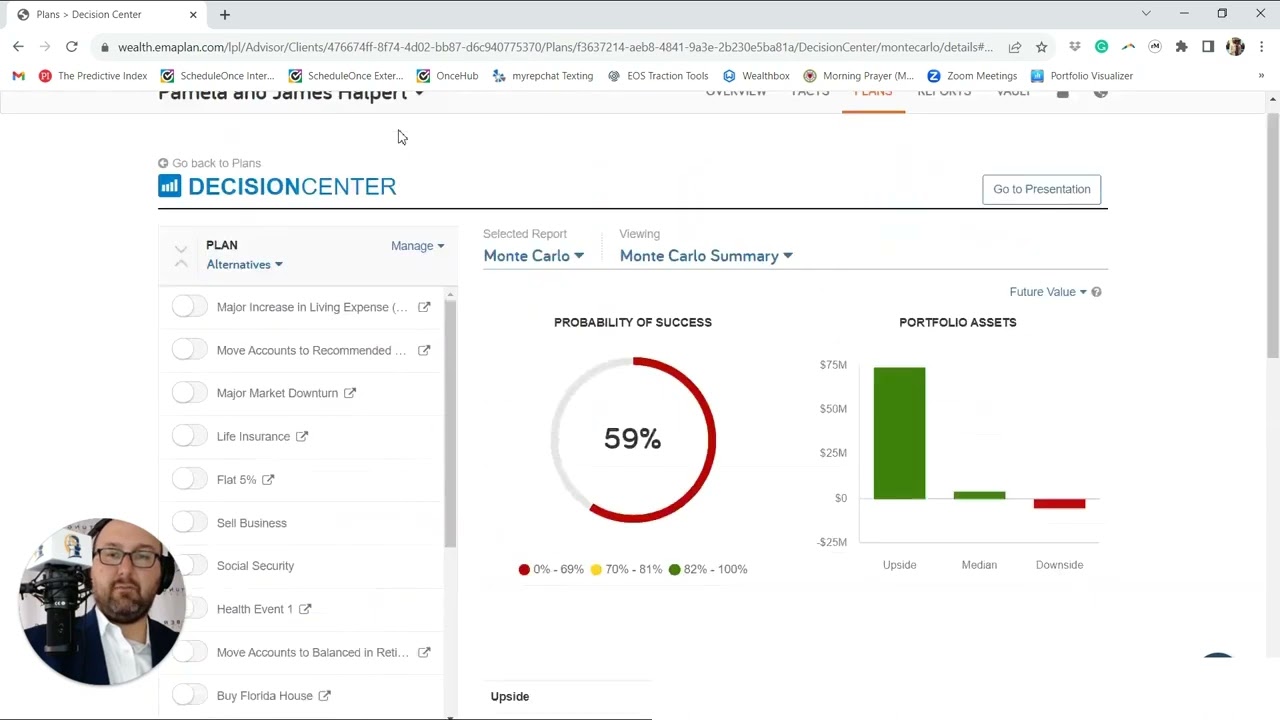Click the browser address bar URL
Image resolution: width=1280 pixels, height=720 pixels.
coord(555,47)
